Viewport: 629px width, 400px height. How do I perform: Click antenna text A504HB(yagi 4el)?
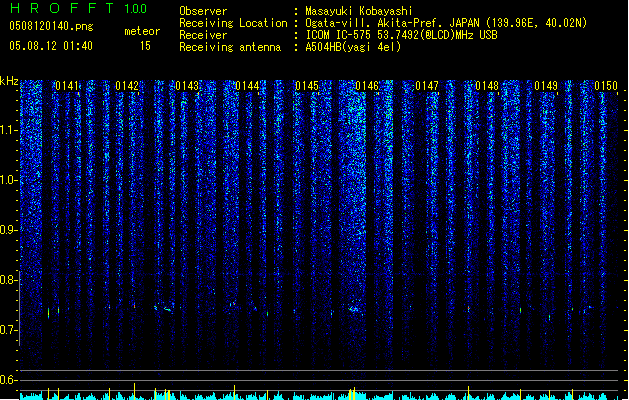tap(353, 47)
